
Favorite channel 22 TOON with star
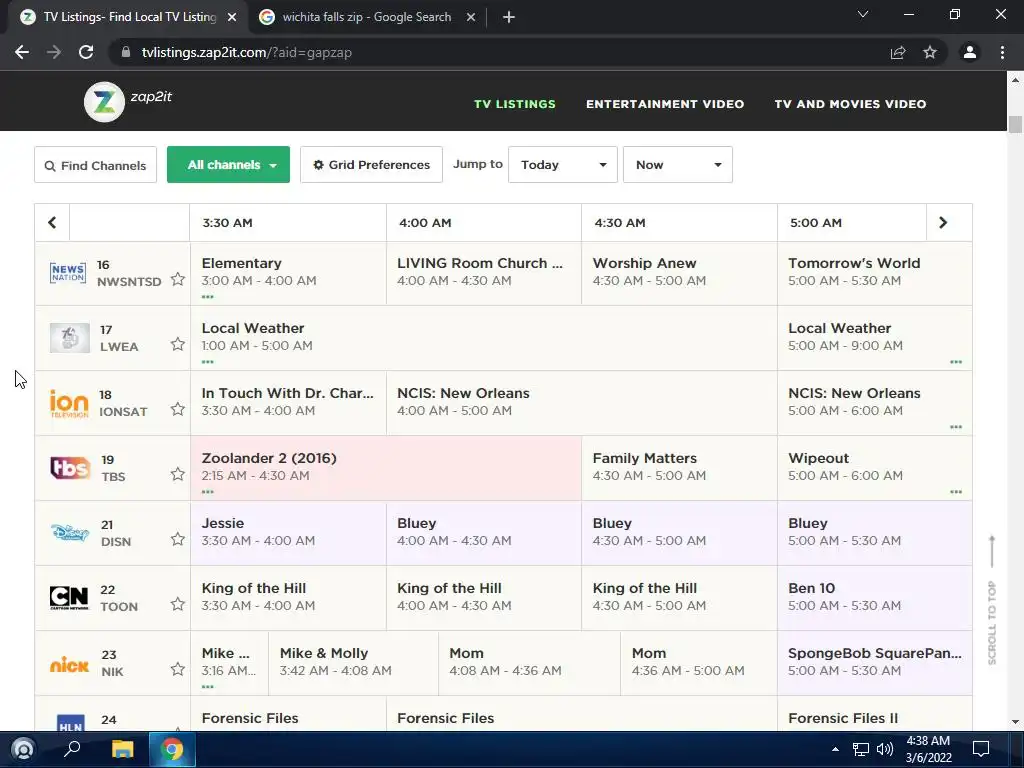coord(178,604)
